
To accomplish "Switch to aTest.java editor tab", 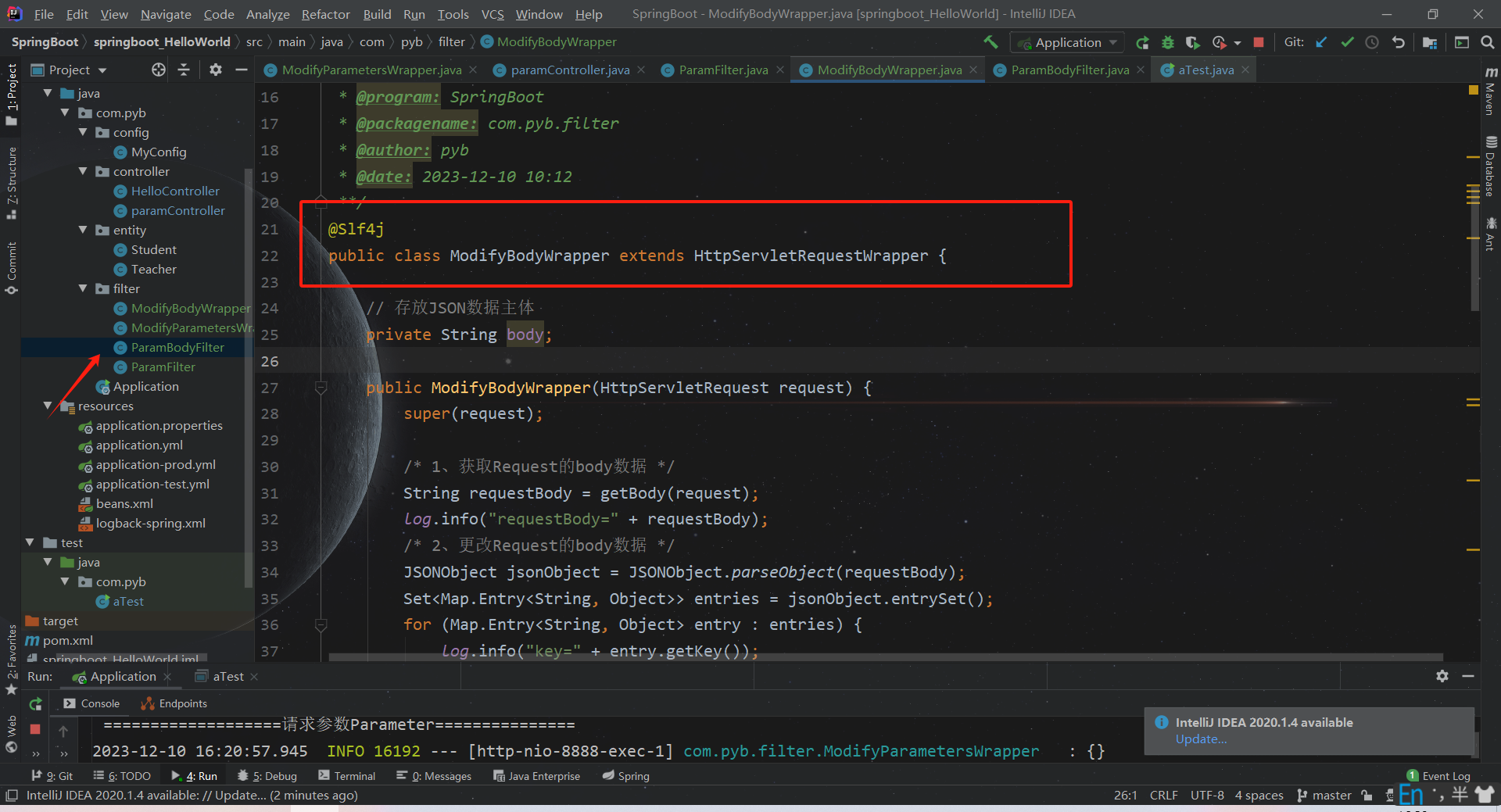I will pos(1205,70).
